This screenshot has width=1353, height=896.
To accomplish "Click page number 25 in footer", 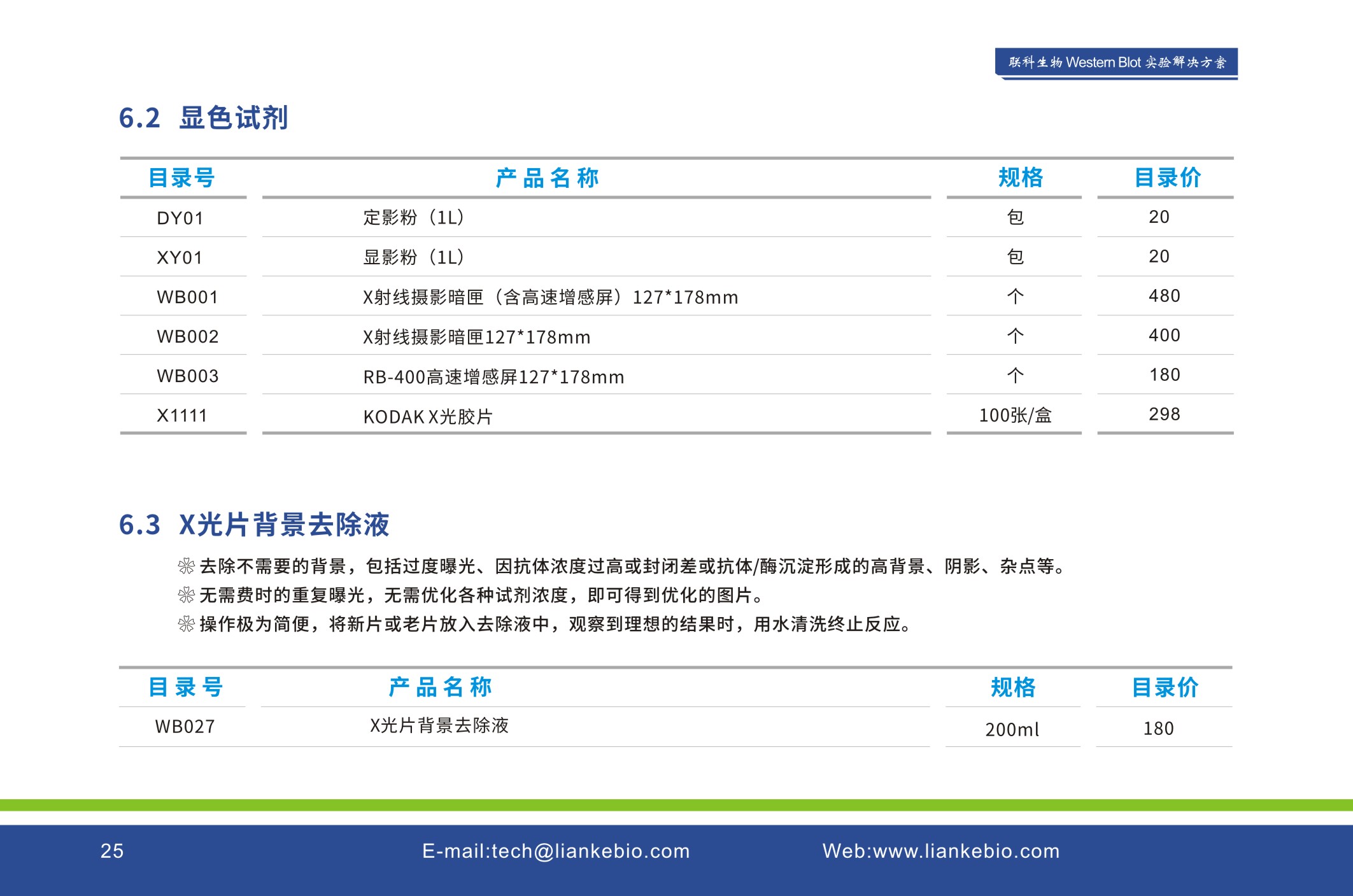I will tap(112, 851).
